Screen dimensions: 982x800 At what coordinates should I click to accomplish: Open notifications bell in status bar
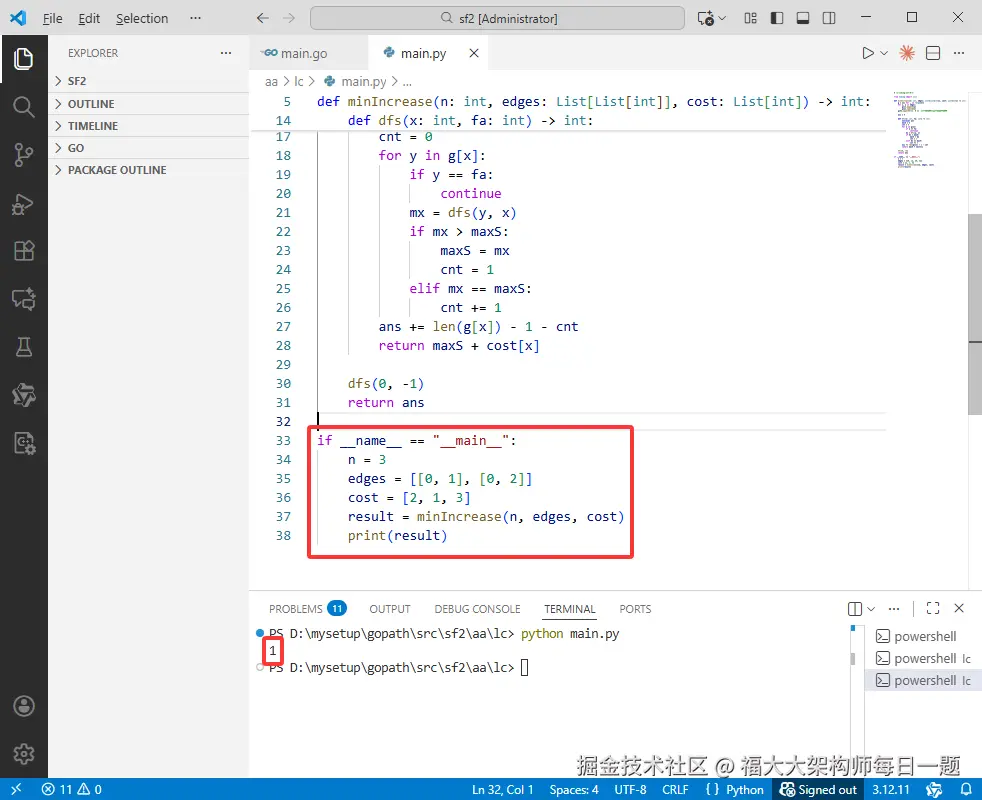966,789
